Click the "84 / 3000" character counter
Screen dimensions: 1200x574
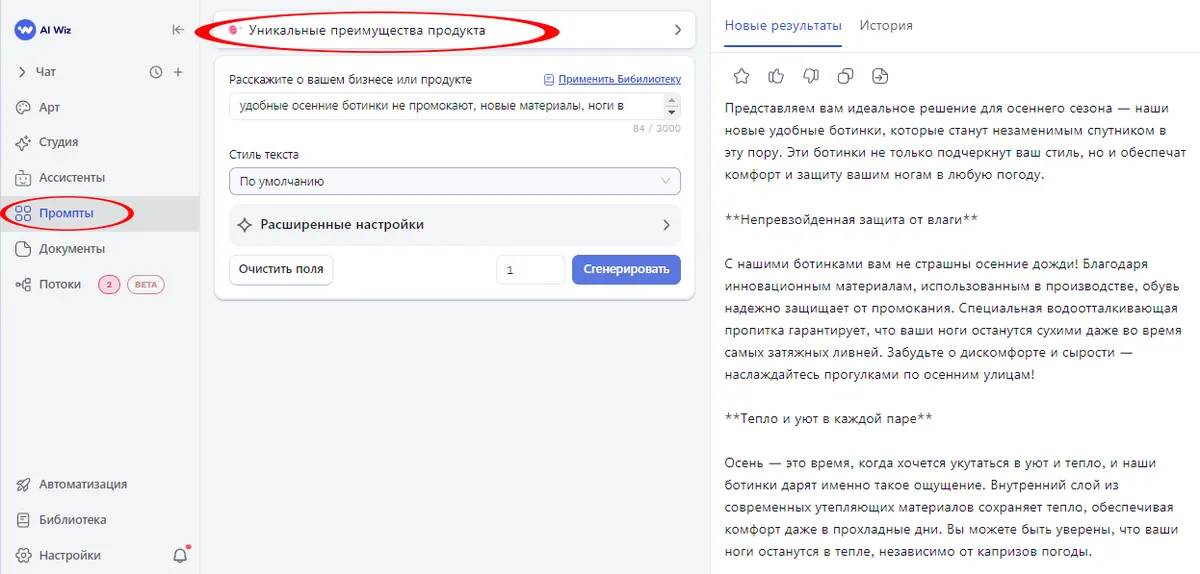coord(656,129)
